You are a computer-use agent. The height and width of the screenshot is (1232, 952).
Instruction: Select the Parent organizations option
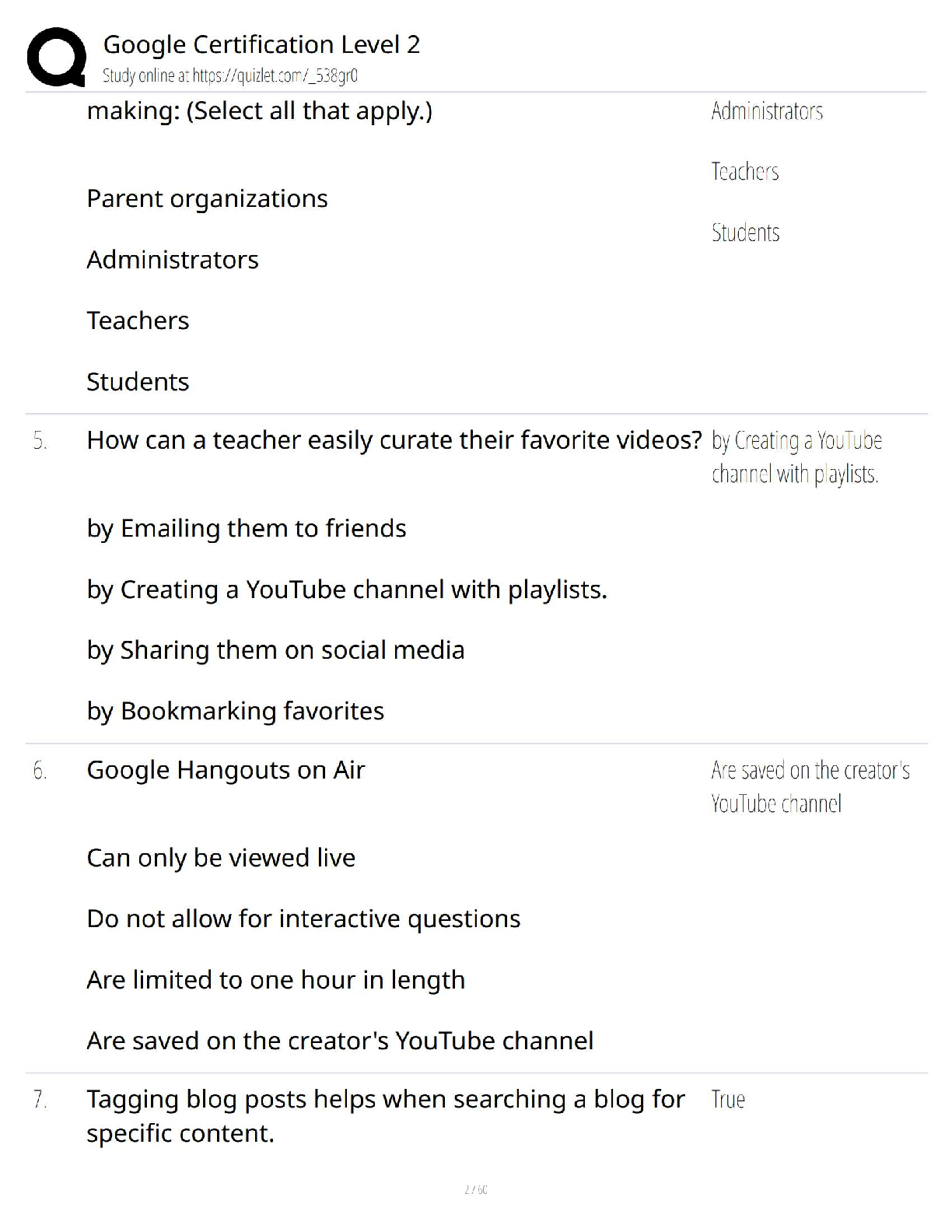[207, 198]
